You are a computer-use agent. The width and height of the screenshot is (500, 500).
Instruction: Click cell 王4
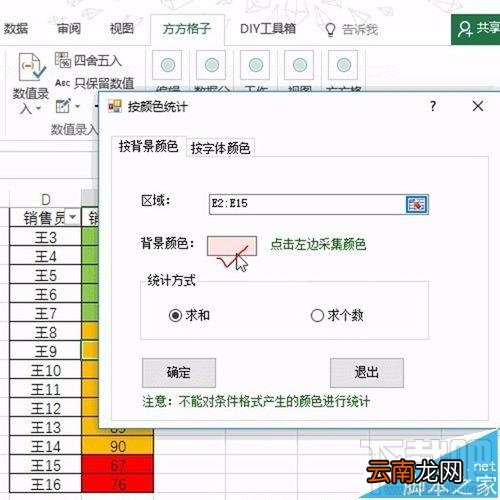click(x=46, y=256)
